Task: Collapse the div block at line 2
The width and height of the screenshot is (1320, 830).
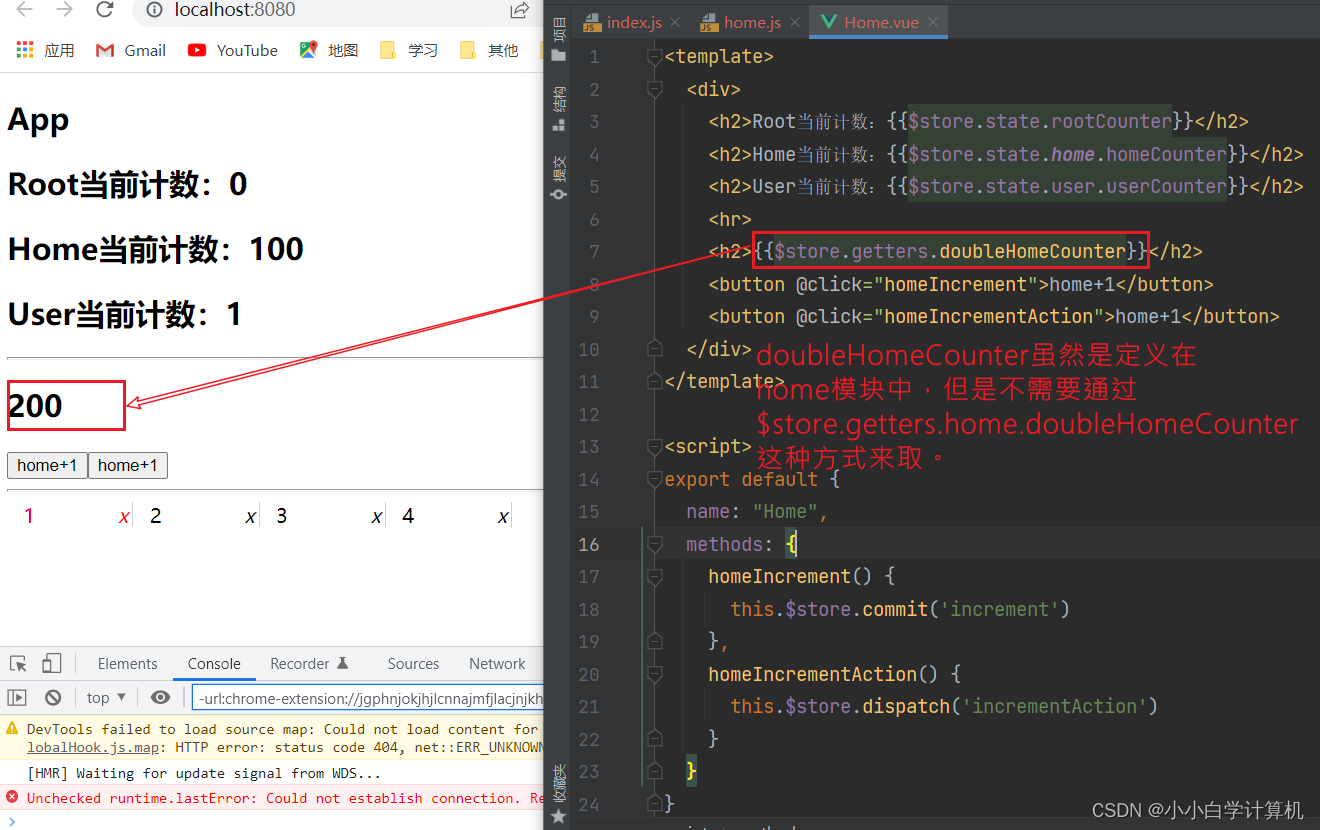Action: [x=655, y=89]
